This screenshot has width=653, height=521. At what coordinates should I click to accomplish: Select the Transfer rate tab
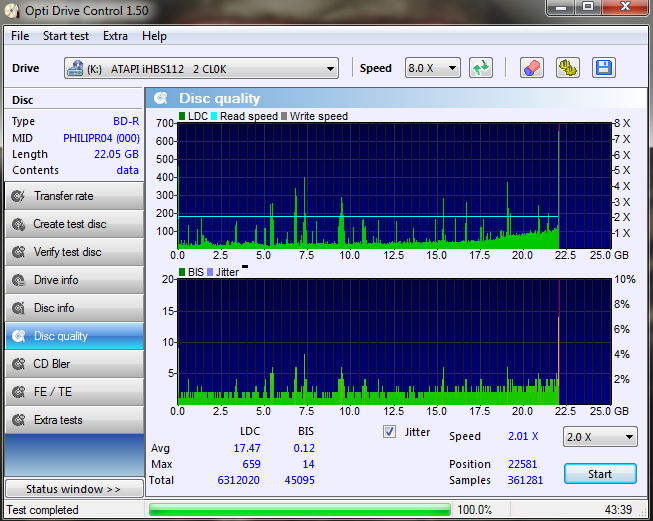[x=74, y=196]
